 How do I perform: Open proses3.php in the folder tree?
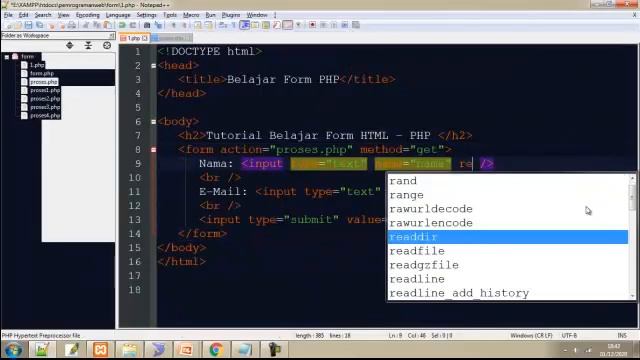tap(45, 107)
